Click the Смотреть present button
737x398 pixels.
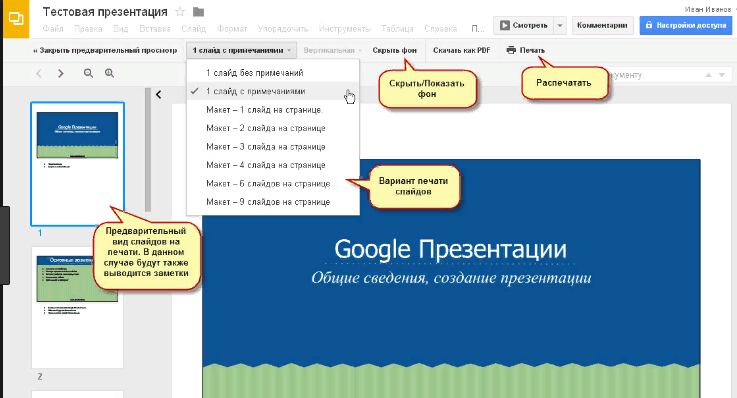(x=524, y=25)
